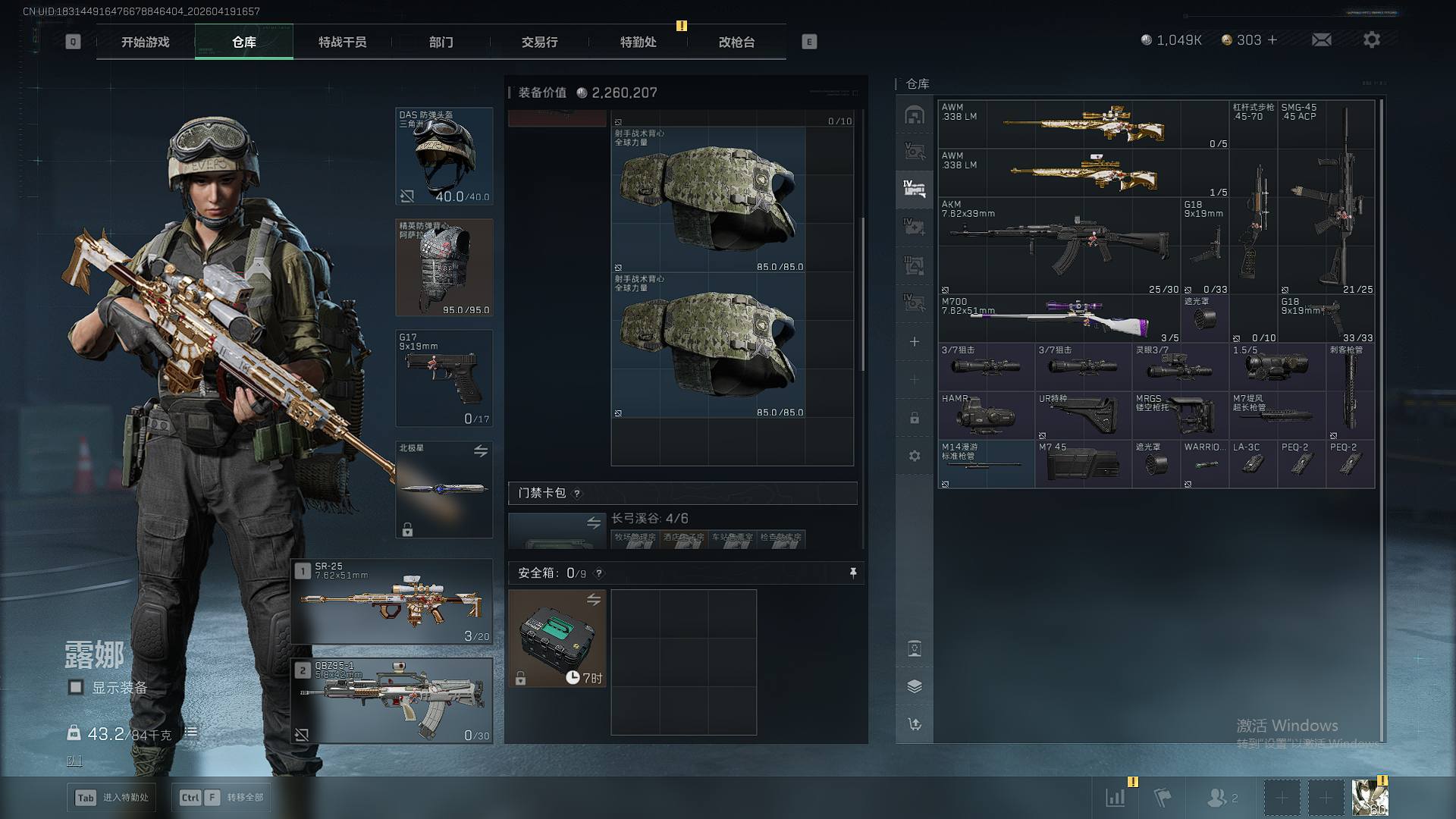Open the settings gear at top right
The height and width of the screenshot is (819, 1456).
tap(1371, 40)
